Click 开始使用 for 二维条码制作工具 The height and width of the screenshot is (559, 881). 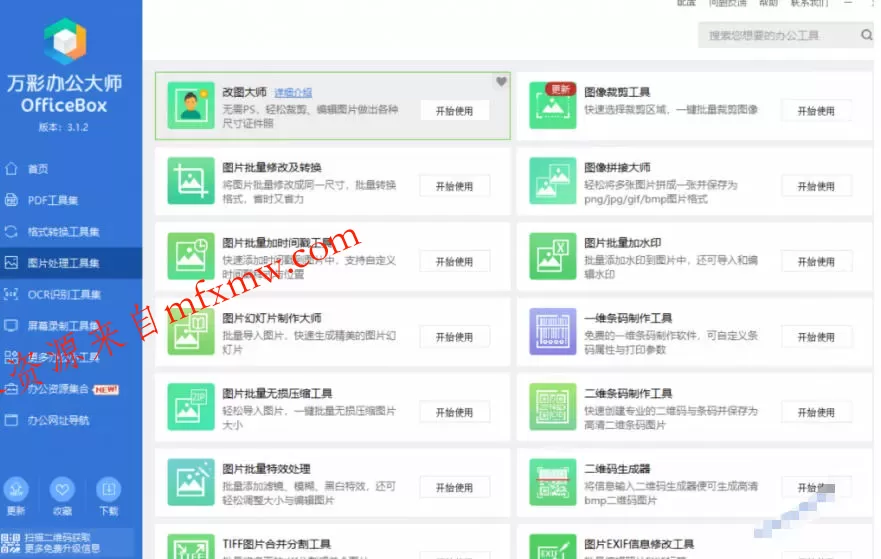tap(816, 412)
